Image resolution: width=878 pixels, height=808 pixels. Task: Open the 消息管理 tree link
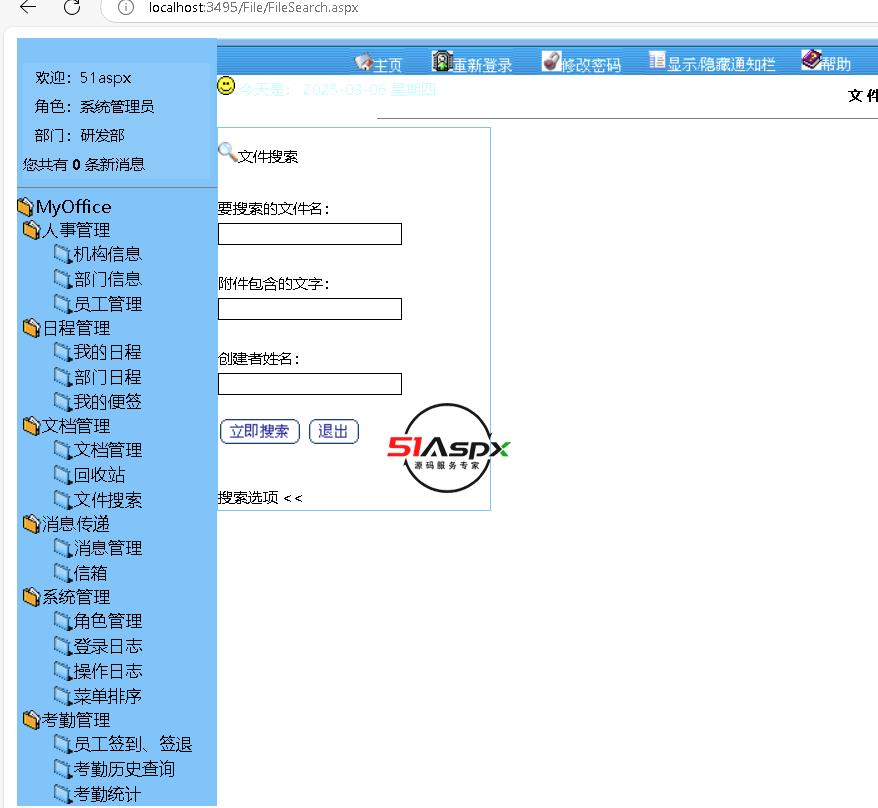[108, 548]
